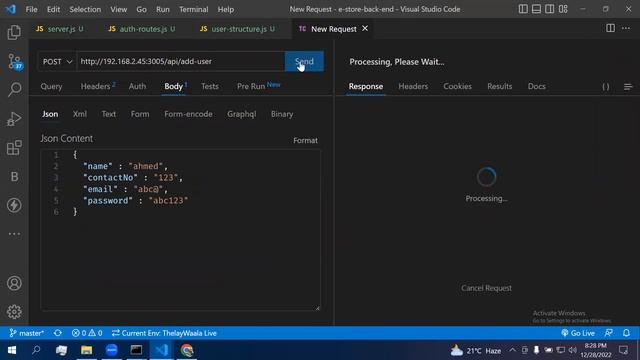Select Graphql body type
This screenshot has height=360, width=640.
(242, 114)
